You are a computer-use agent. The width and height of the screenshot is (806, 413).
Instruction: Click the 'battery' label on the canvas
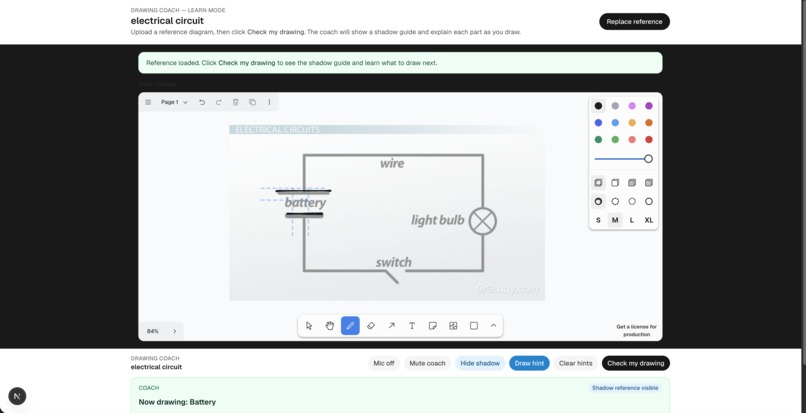(x=305, y=202)
